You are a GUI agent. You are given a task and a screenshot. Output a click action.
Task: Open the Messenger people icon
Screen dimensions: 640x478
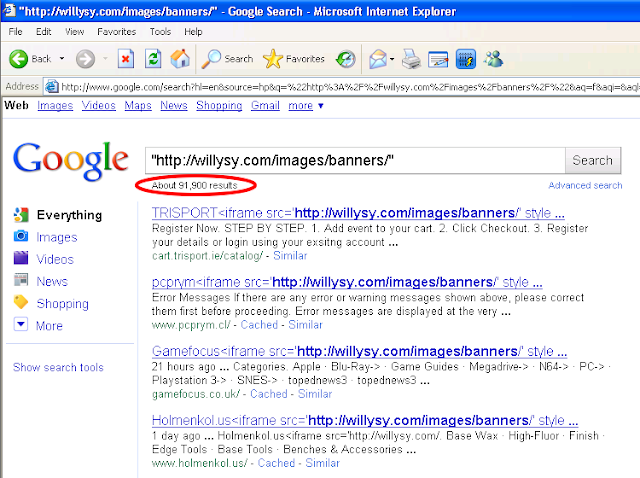493,59
